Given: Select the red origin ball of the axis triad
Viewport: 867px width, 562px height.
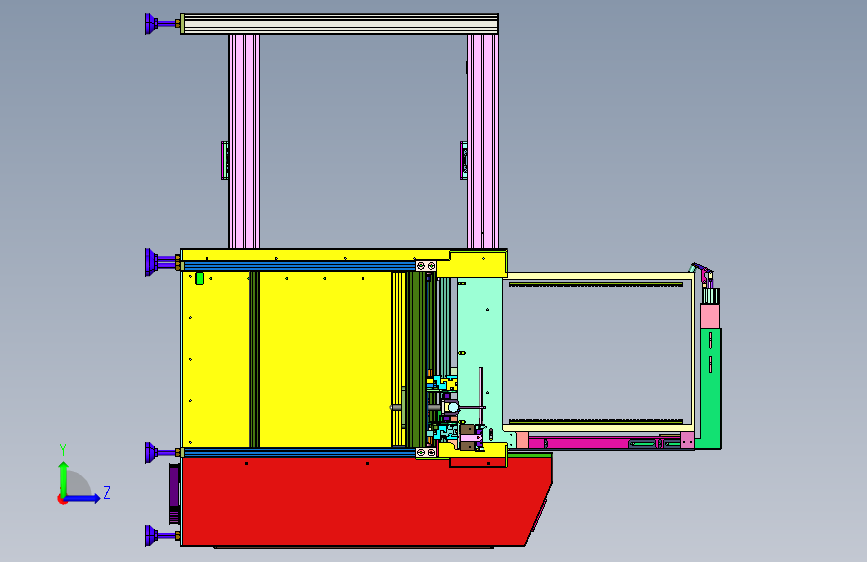Looking at the screenshot, I should [62, 499].
